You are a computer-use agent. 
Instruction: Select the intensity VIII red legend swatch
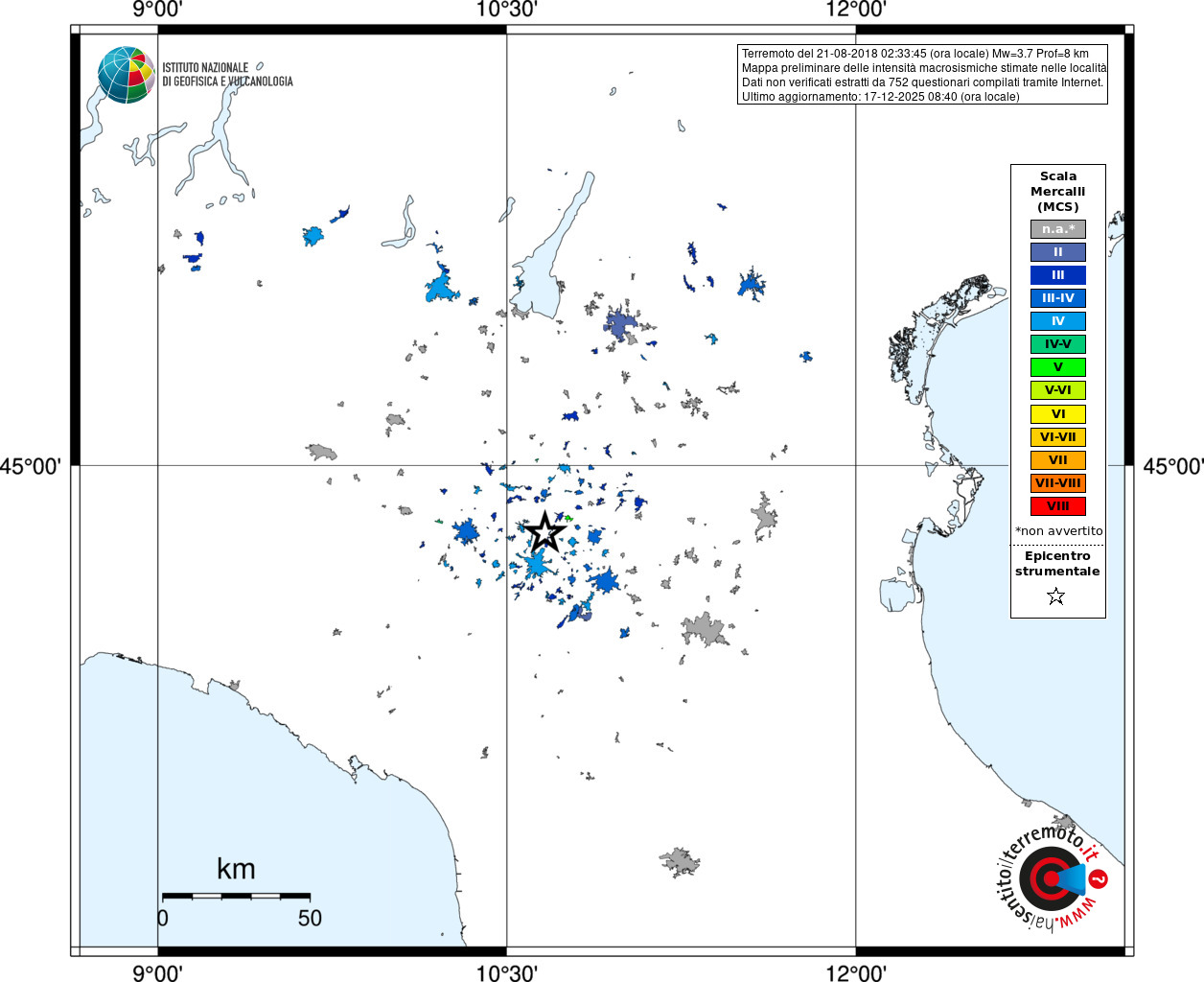point(1058,506)
